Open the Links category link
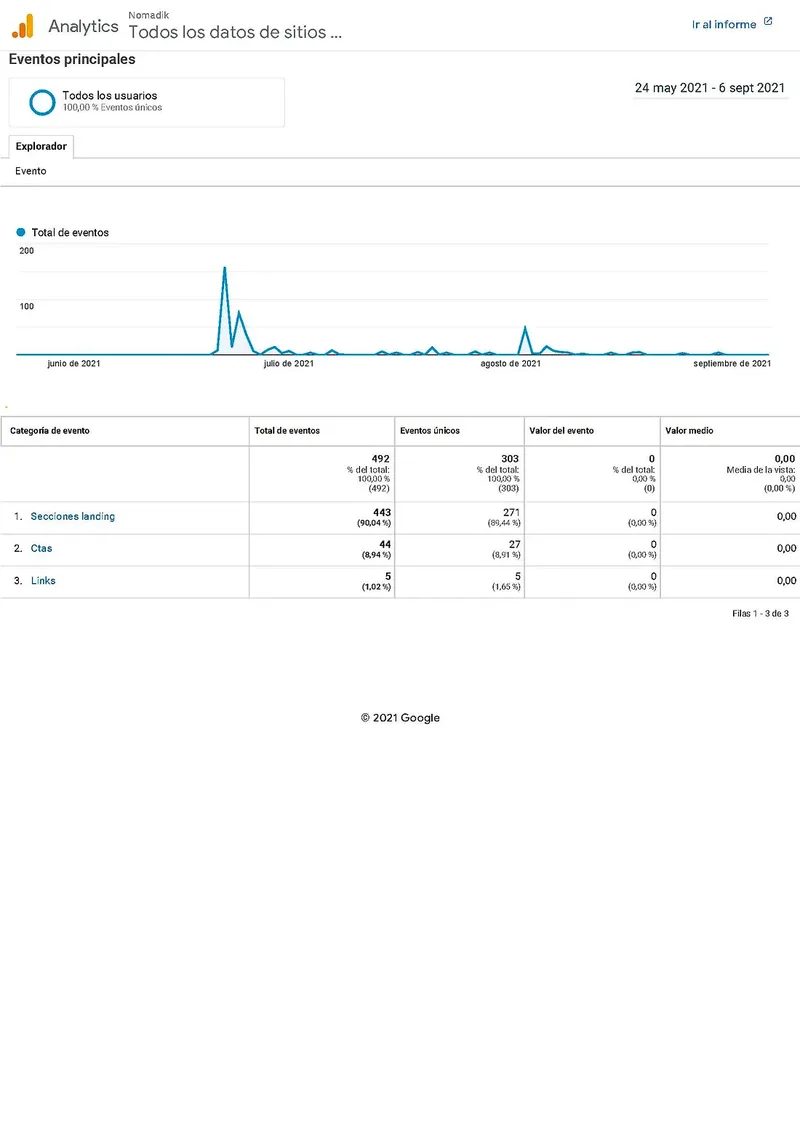This screenshot has width=800, height=1132. click(43, 580)
